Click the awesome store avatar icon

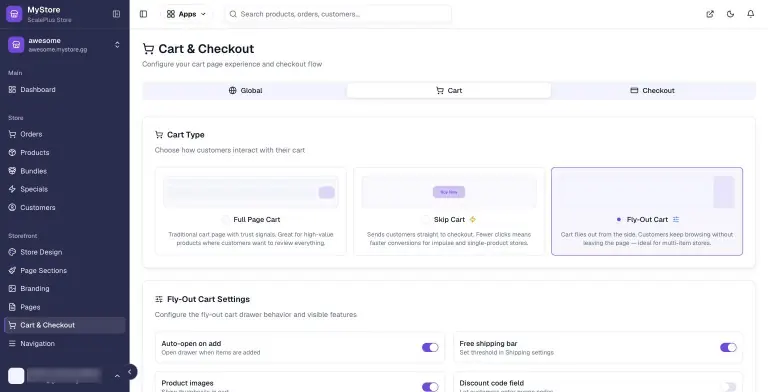16,45
